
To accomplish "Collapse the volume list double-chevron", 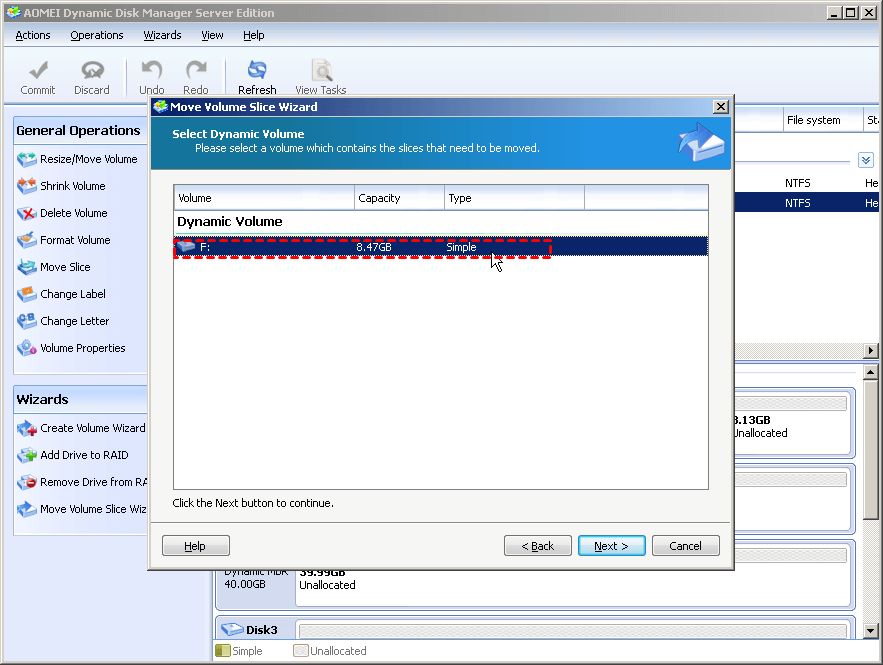I will click(x=866, y=160).
